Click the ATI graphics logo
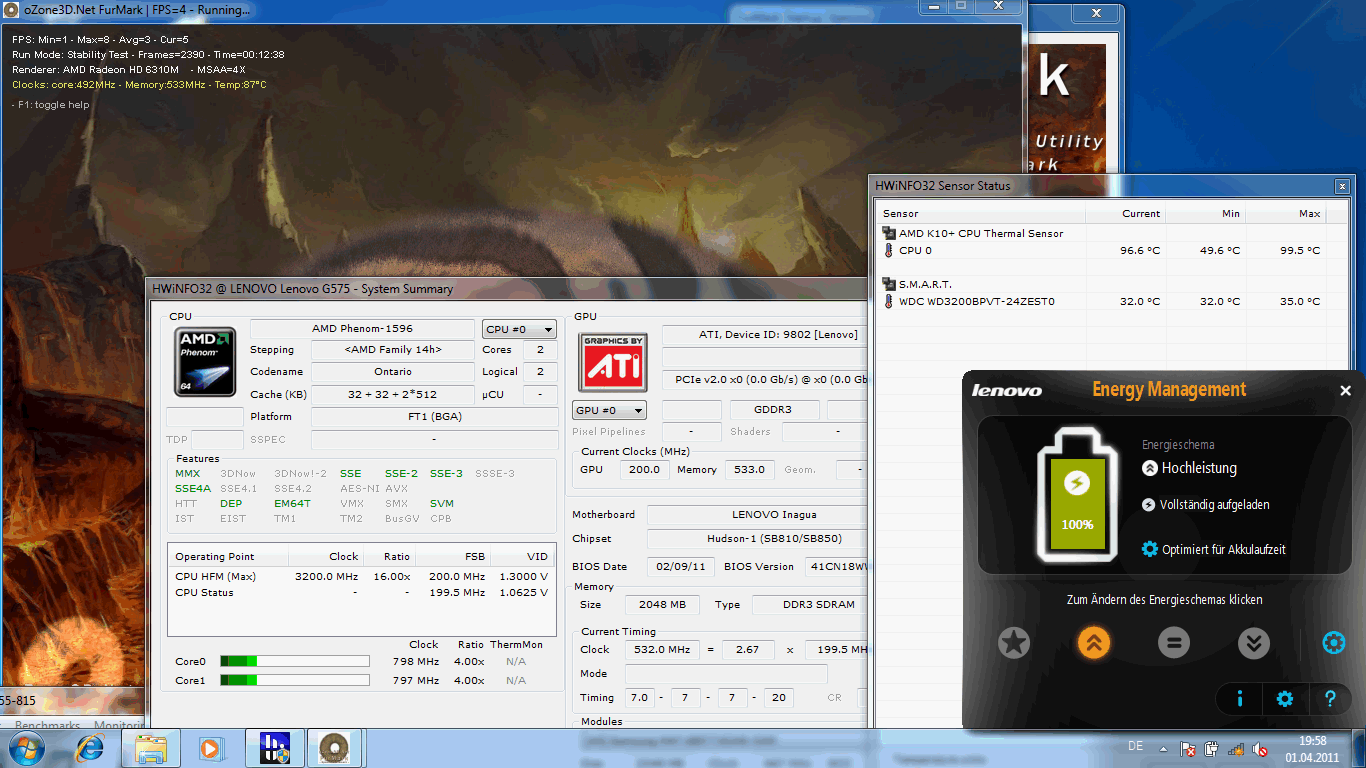 [x=613, y=361]
